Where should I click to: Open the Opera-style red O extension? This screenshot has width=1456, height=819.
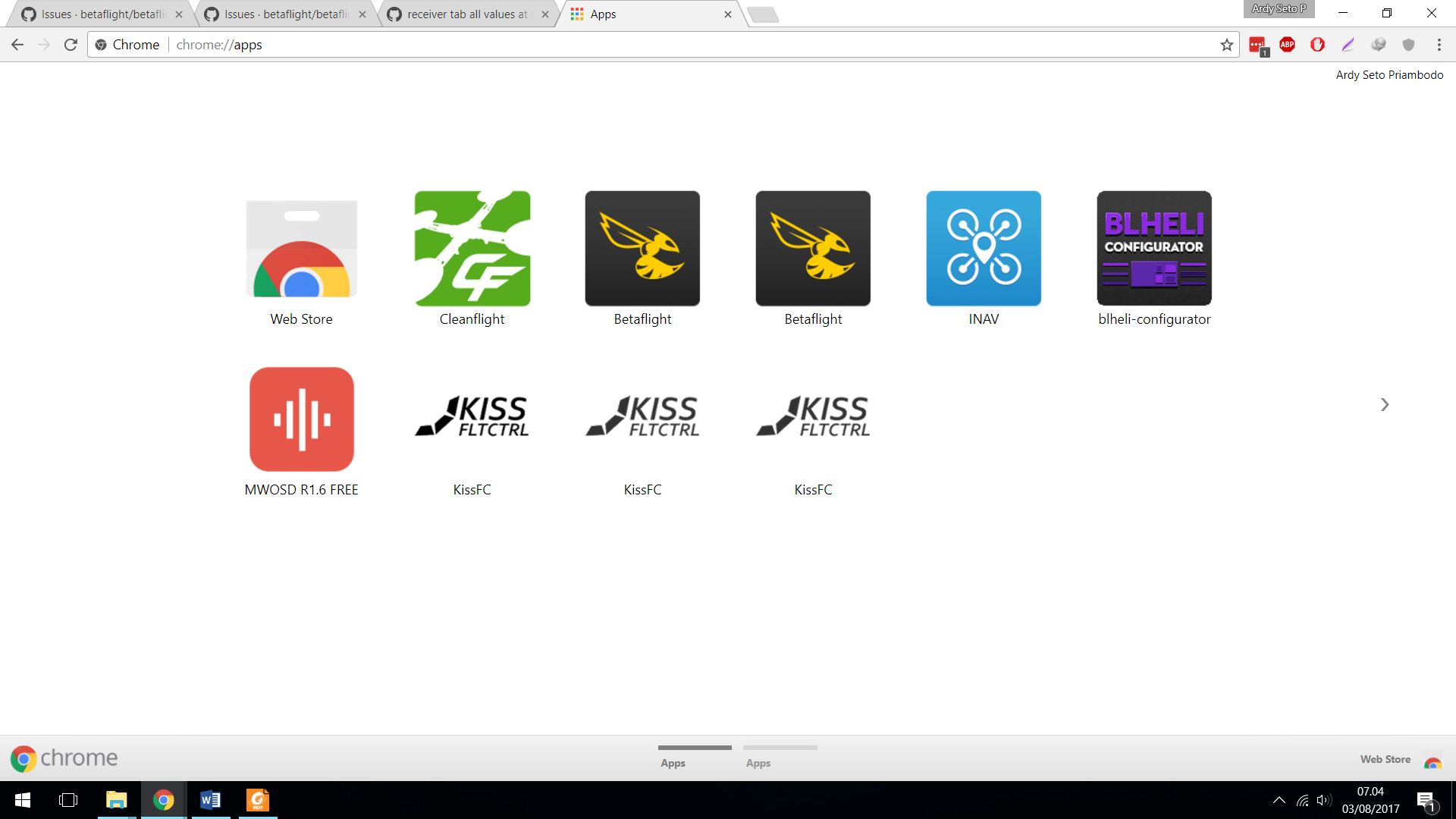tap(1317, 45)
